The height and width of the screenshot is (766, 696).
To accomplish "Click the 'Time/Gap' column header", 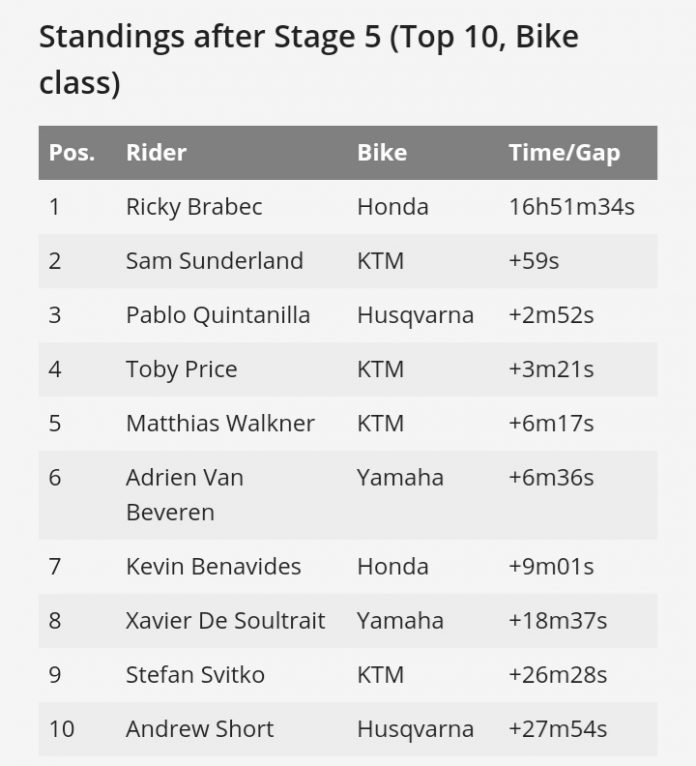I will point(564,153).
